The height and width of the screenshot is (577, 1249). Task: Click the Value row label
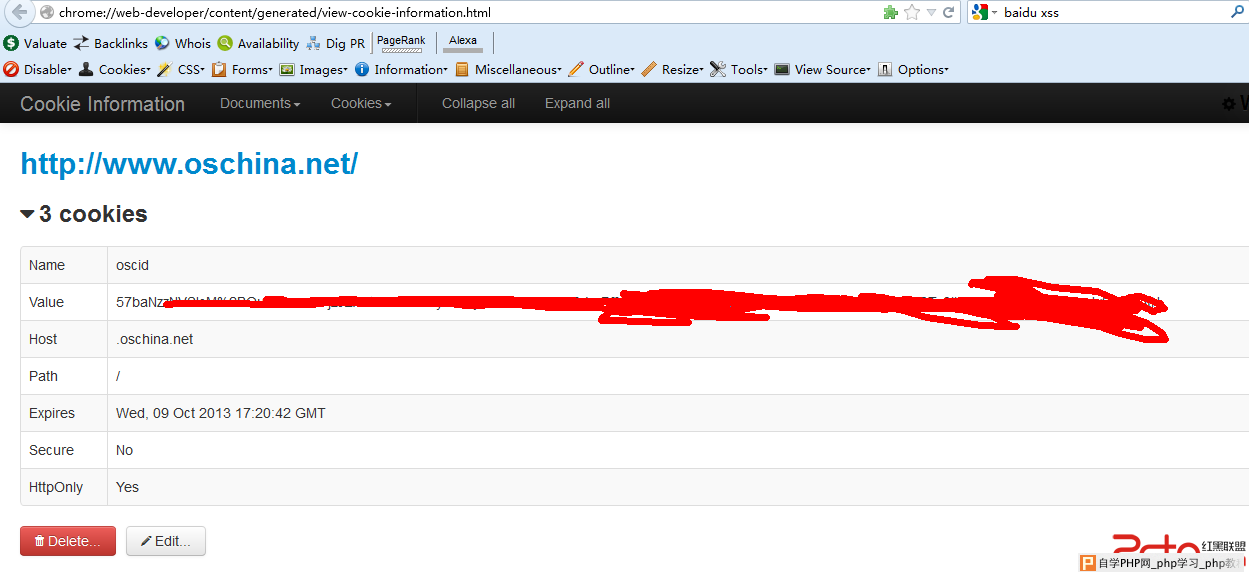pos(46,302)
